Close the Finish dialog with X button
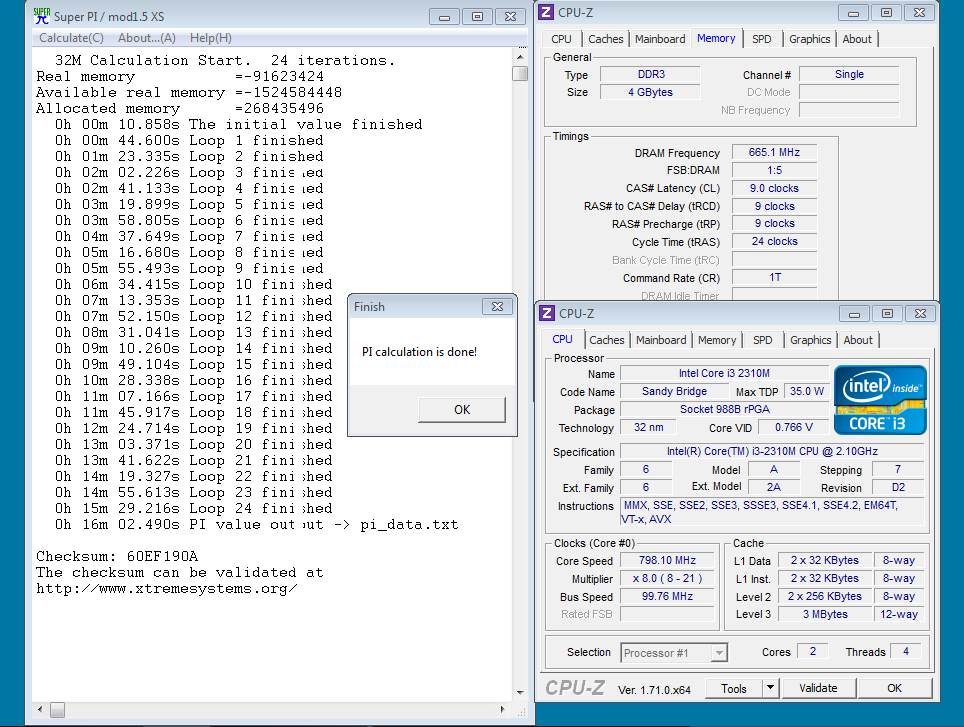 tap(497, 306)
